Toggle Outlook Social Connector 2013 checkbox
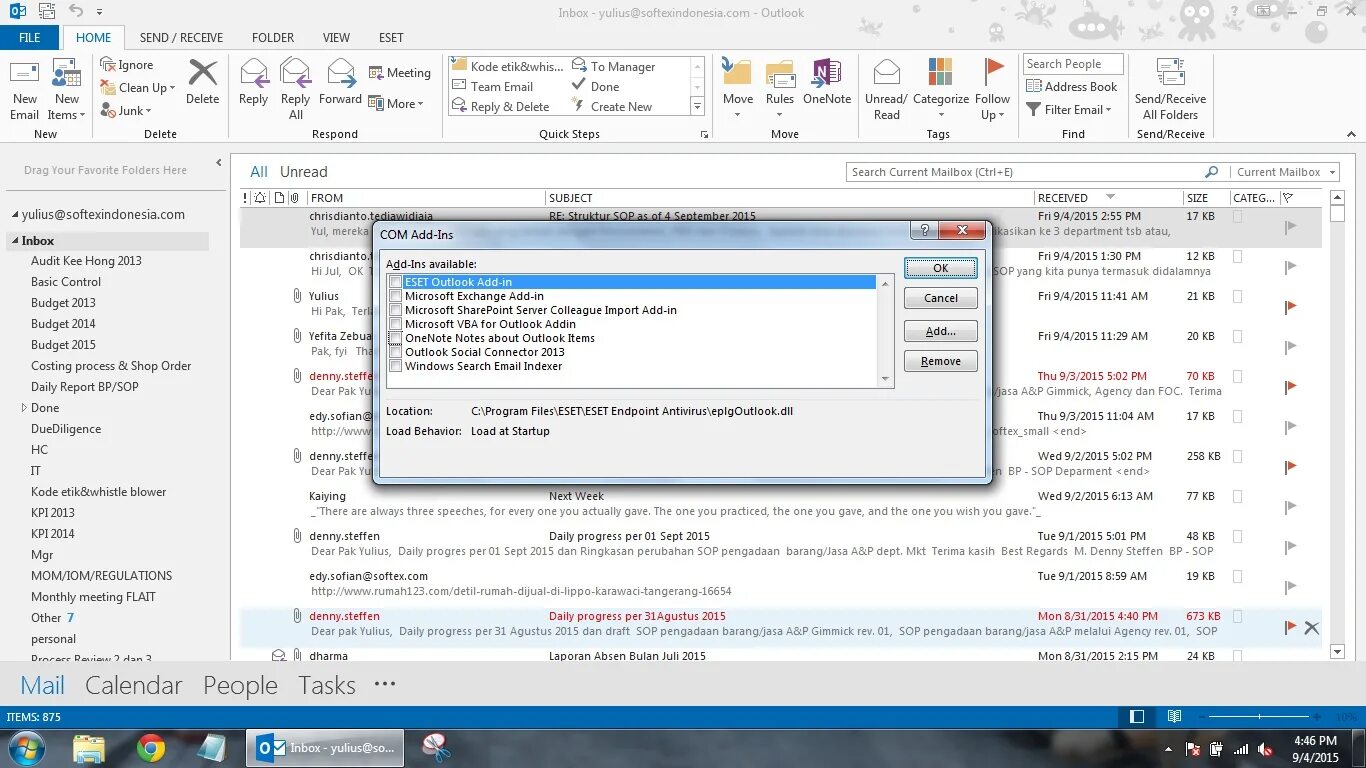Screen dimensions: 1366x768 396,353
